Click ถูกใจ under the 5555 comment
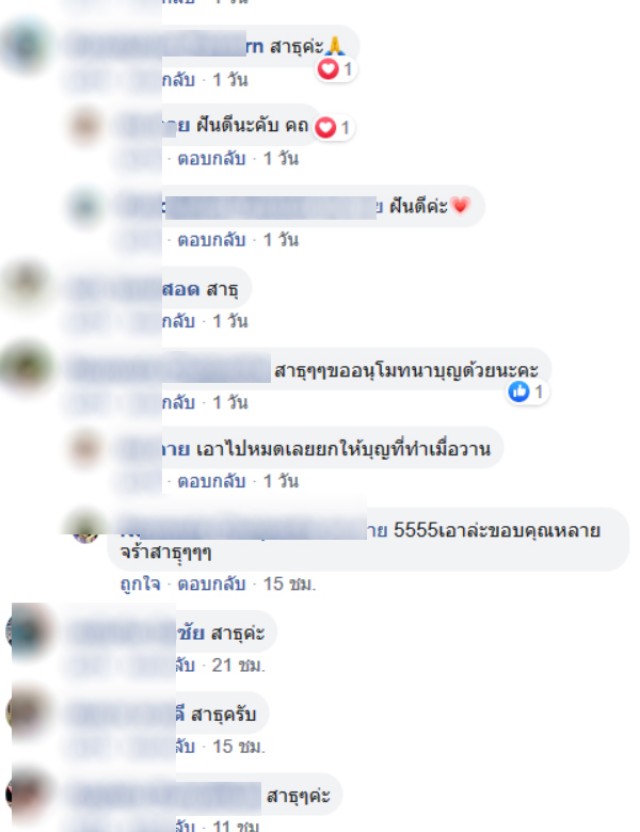This screenshot has width=640, height=832. pyautogui.click(x=140, y=584)
